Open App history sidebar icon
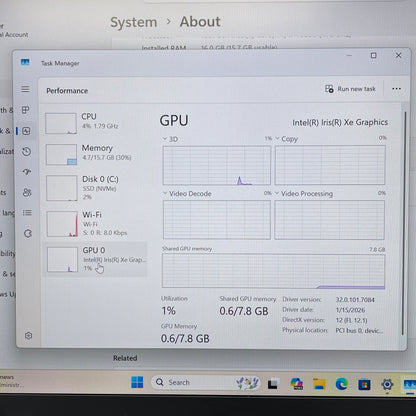The image size is (416, 416). 27,152
